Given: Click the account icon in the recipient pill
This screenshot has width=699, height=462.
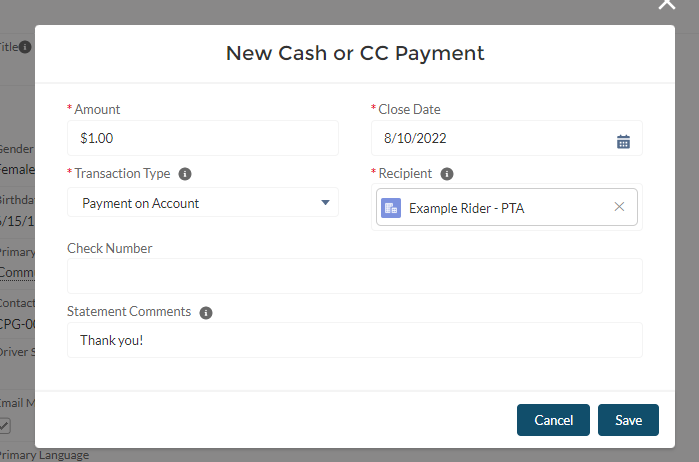Looking at the screenshot, I should pyautogui.click(x=391, y=207).
